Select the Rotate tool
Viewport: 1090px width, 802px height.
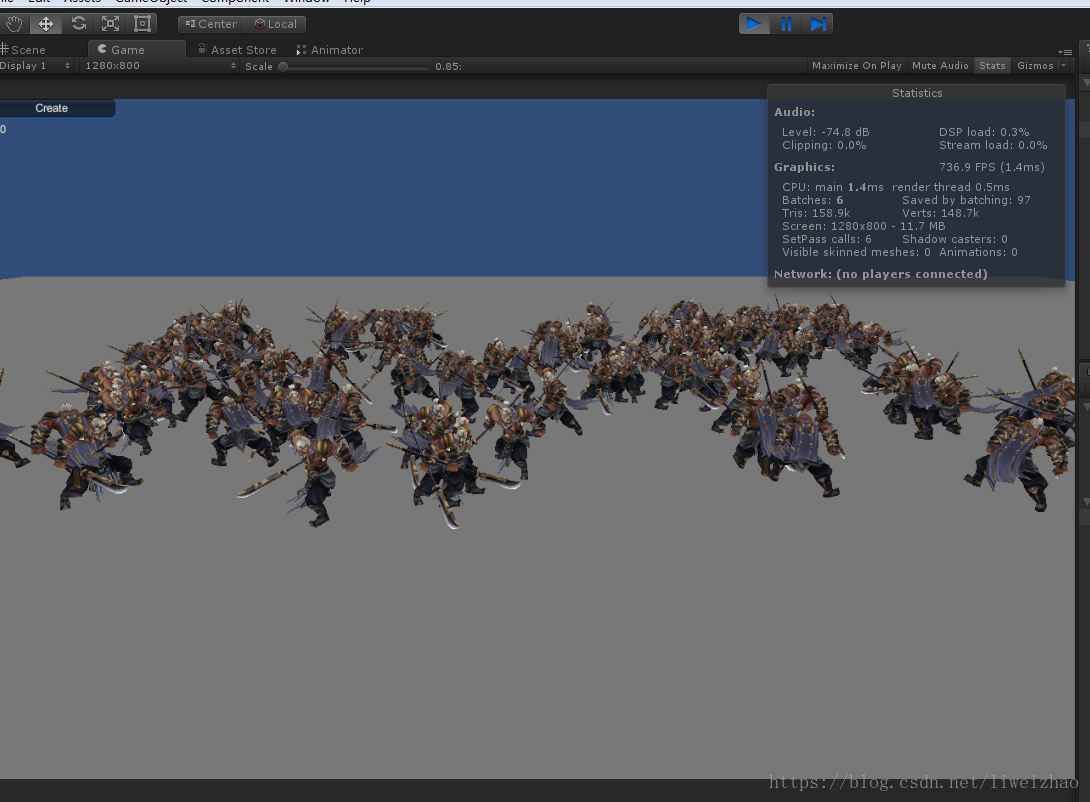point(79,24)
